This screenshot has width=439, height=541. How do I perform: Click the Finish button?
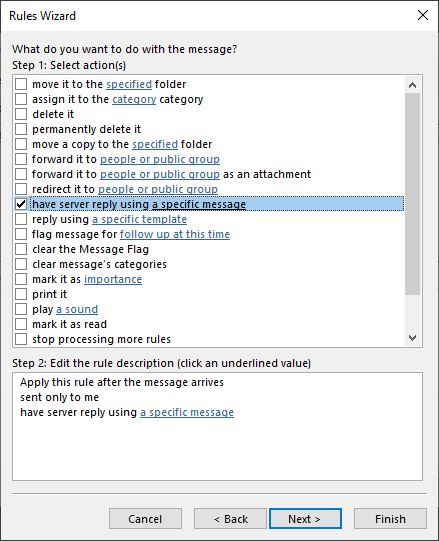click(390, 519)
